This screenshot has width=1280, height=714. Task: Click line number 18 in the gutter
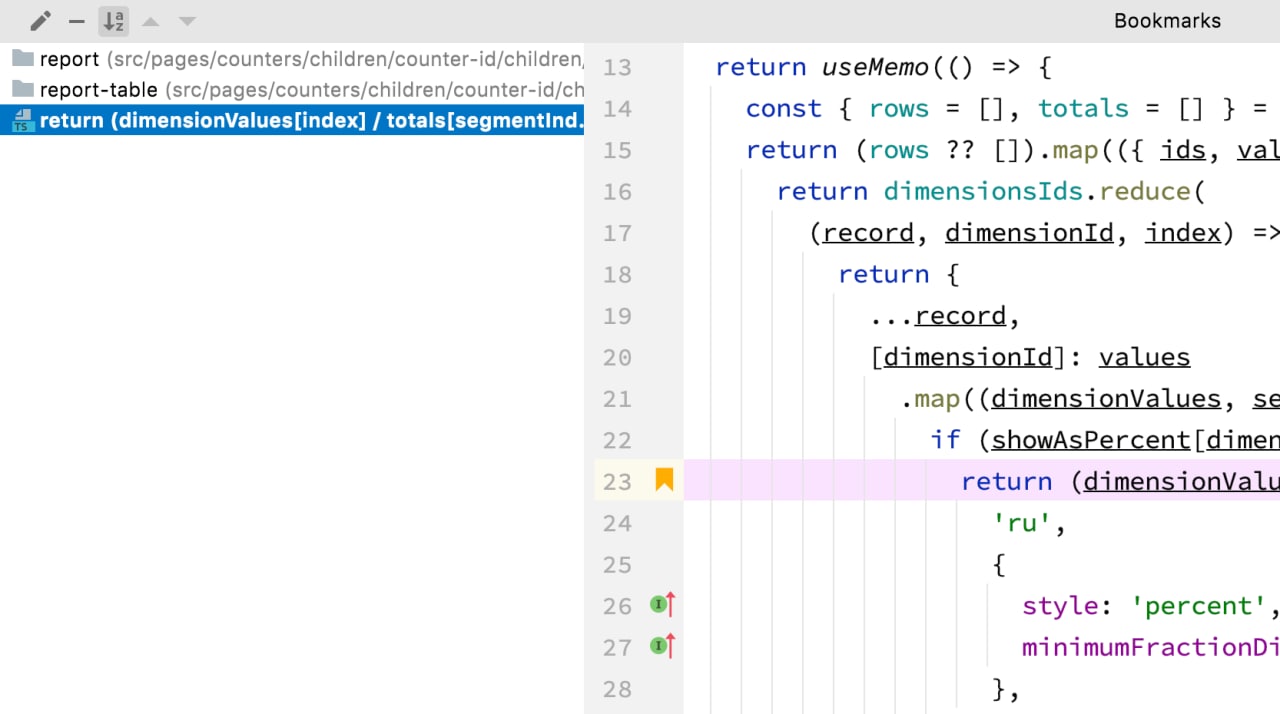pyautogui.click(x=618, y=274)
